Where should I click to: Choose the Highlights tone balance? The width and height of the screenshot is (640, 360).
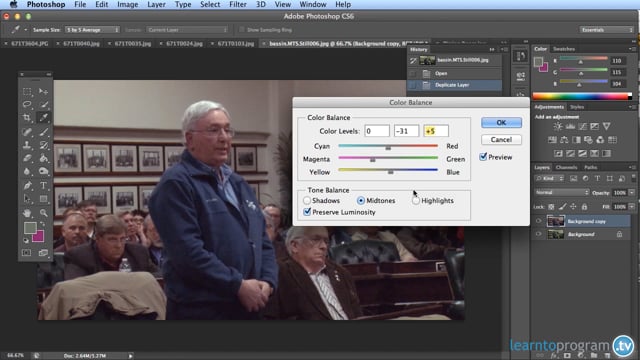point(416,200)
